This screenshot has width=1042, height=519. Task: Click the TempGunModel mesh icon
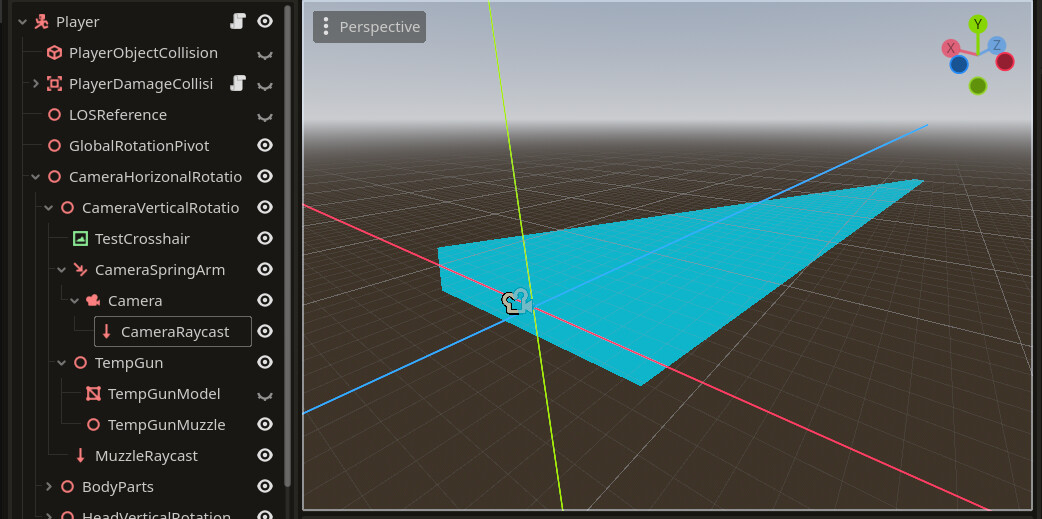click(x=93, y=394)
